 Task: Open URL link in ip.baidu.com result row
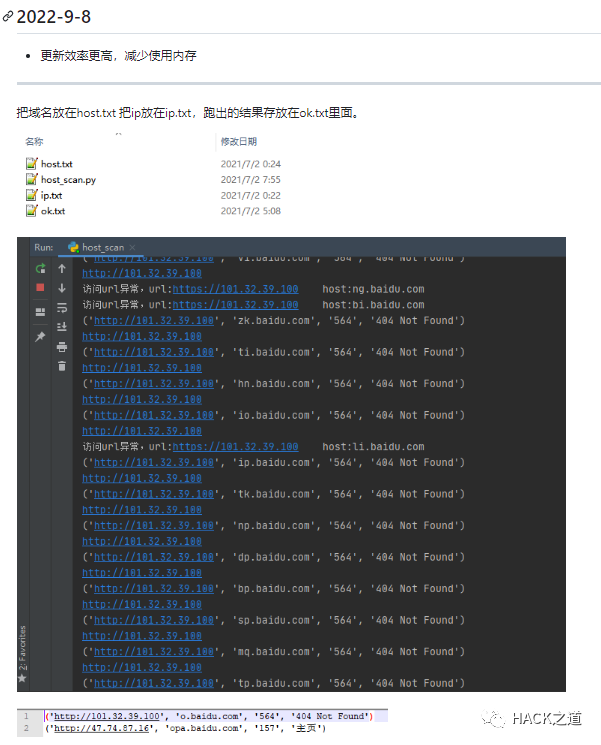154,462
